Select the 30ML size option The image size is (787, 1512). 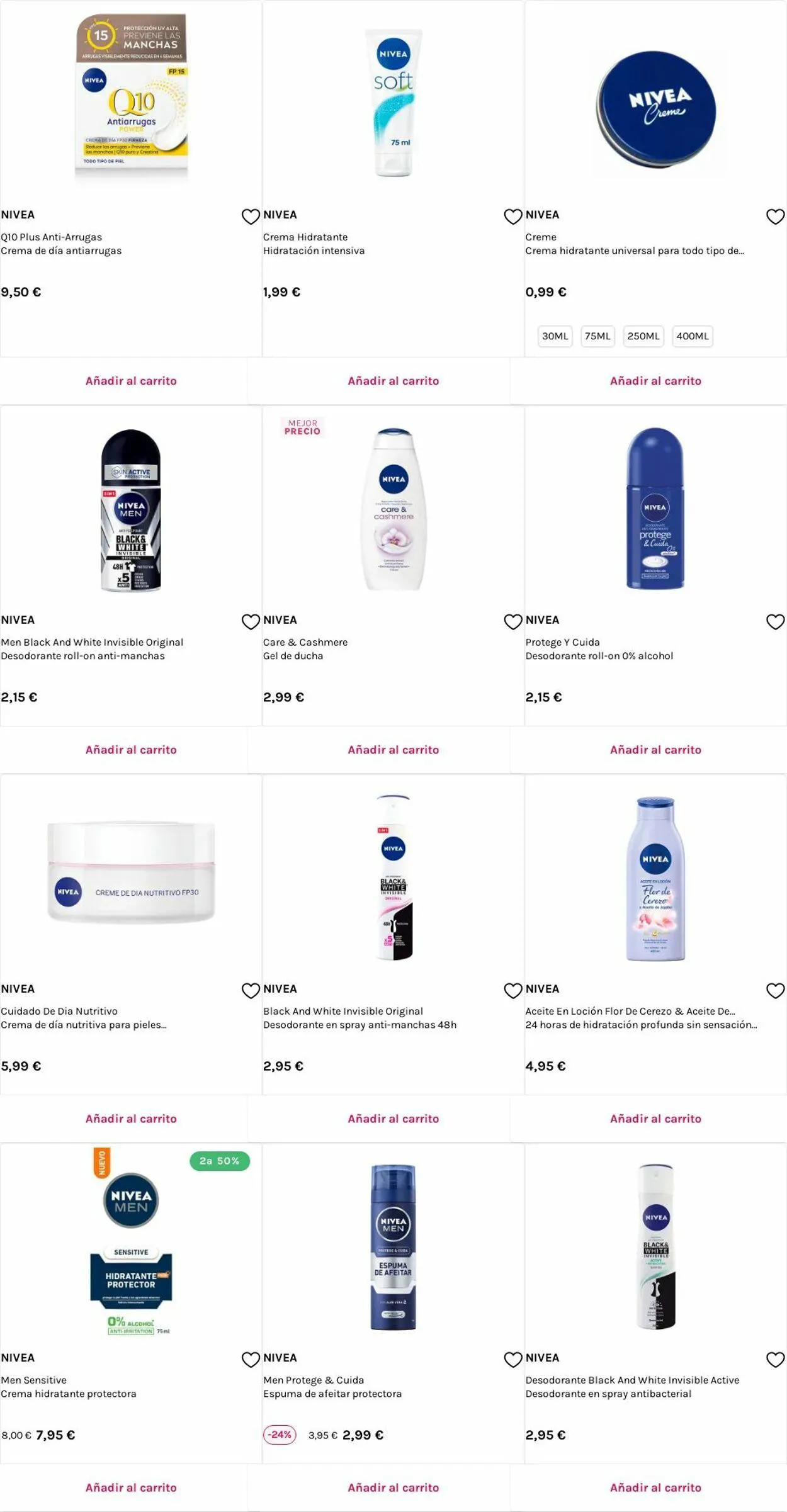pos(555,336)
